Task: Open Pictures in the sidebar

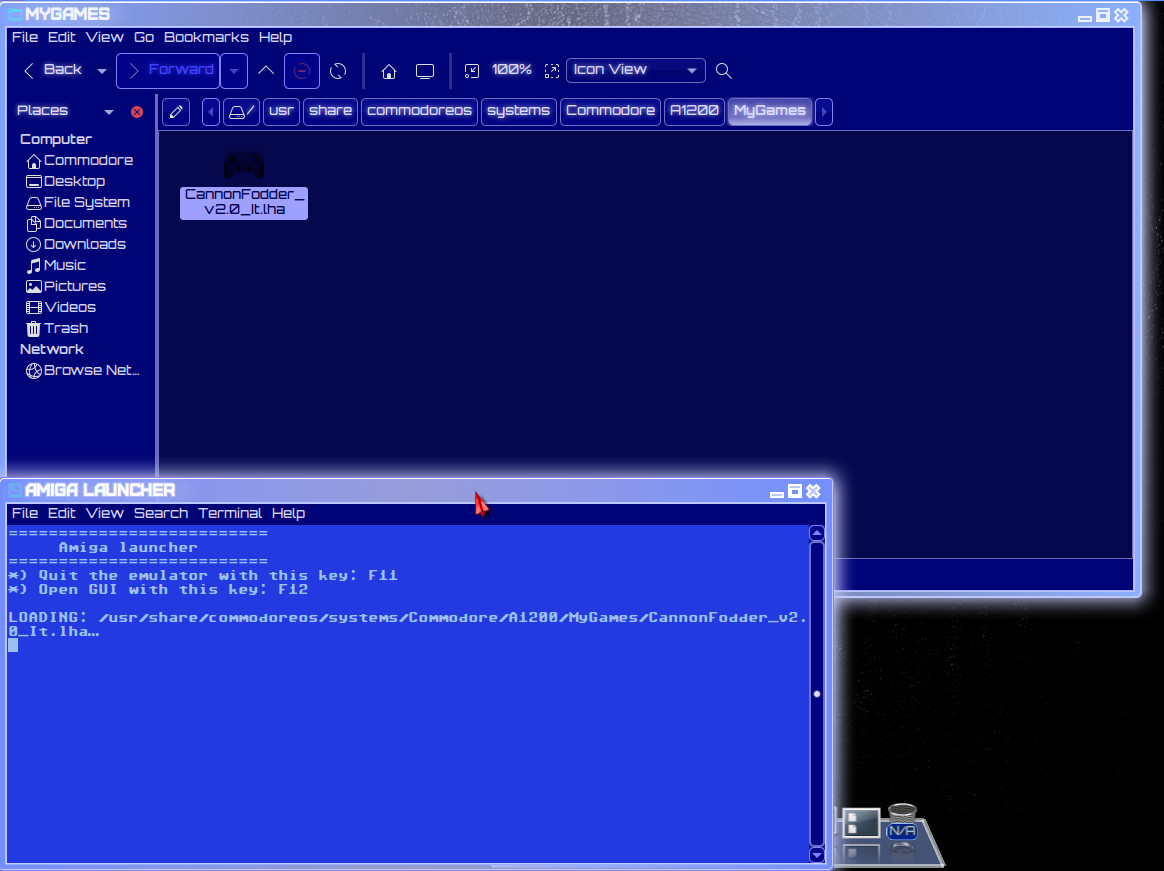Action: 65,286
